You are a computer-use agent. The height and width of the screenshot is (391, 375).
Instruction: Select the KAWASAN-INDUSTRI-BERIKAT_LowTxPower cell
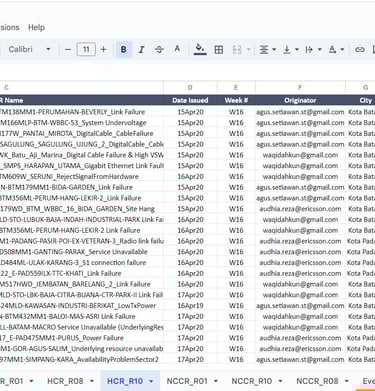[82, 305]
